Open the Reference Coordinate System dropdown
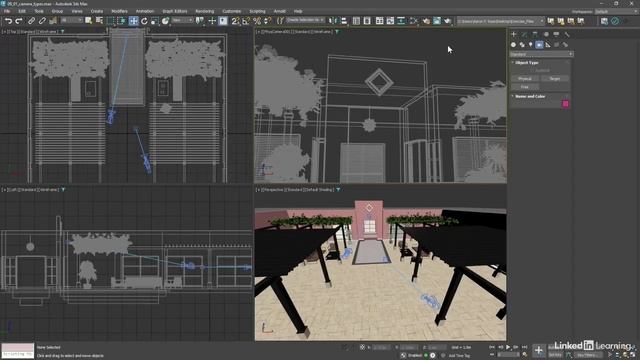 [x=182, y=20]
